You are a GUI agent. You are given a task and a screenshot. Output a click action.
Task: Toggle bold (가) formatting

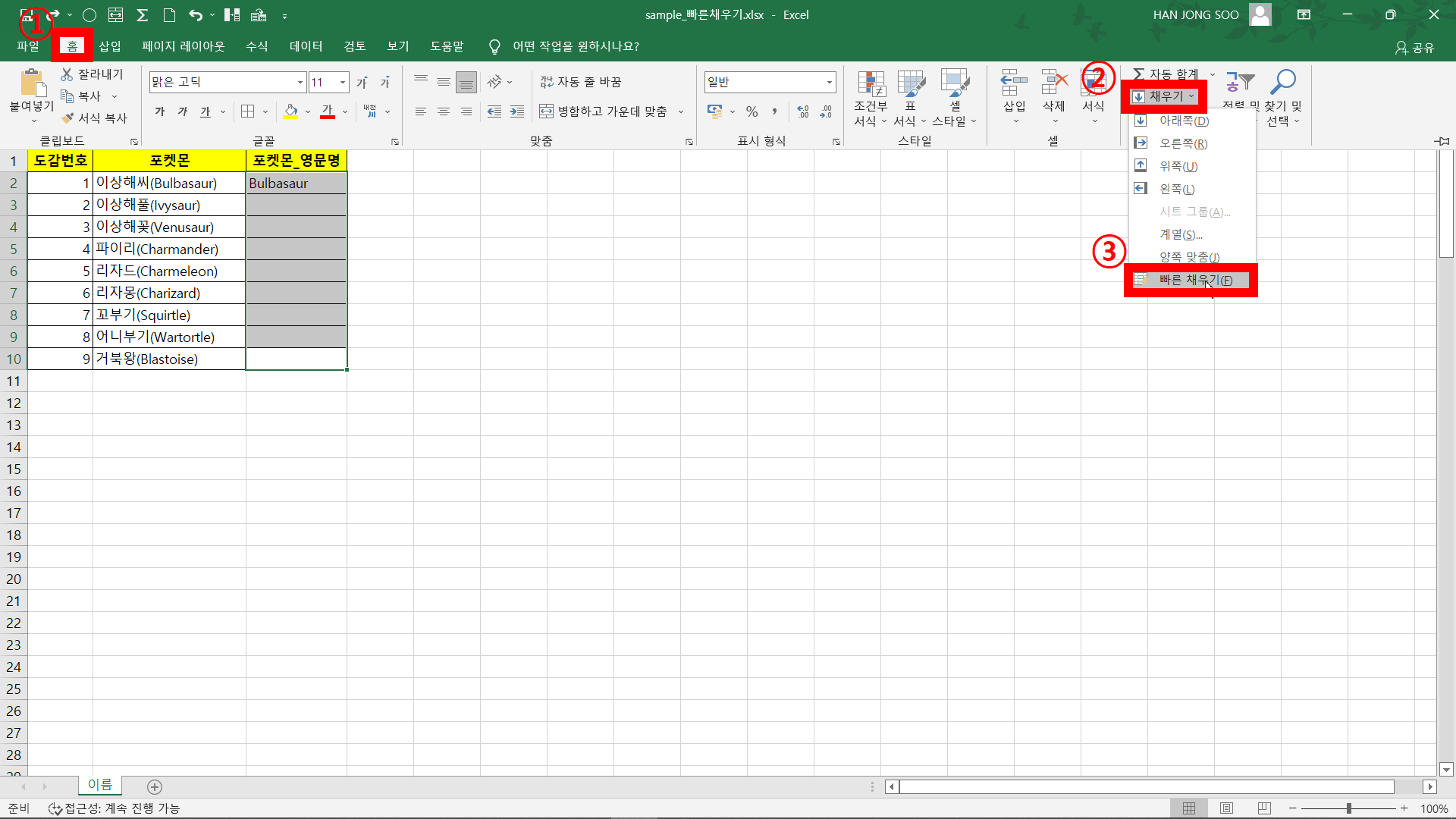pyautogui.click(x=160, y=111)
